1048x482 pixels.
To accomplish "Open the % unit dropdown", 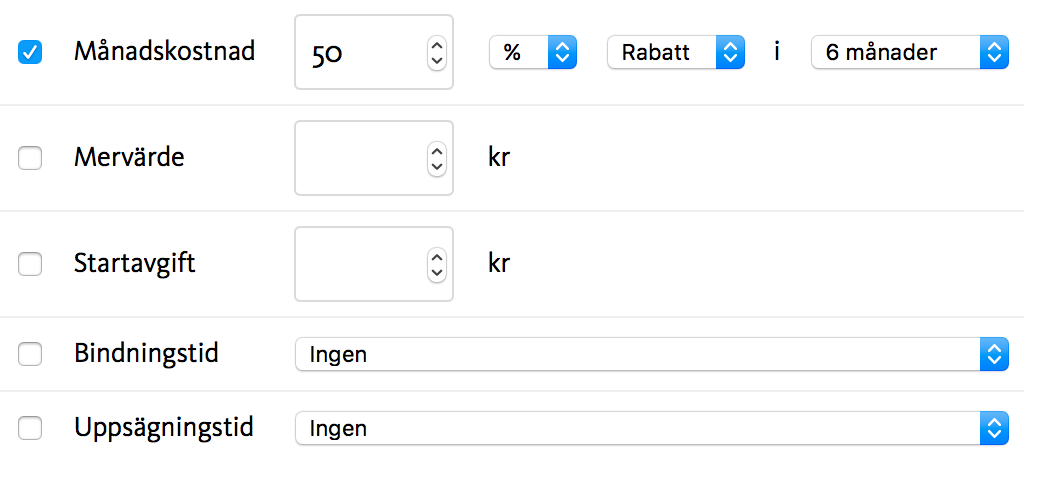I will (x=532, y=53).
